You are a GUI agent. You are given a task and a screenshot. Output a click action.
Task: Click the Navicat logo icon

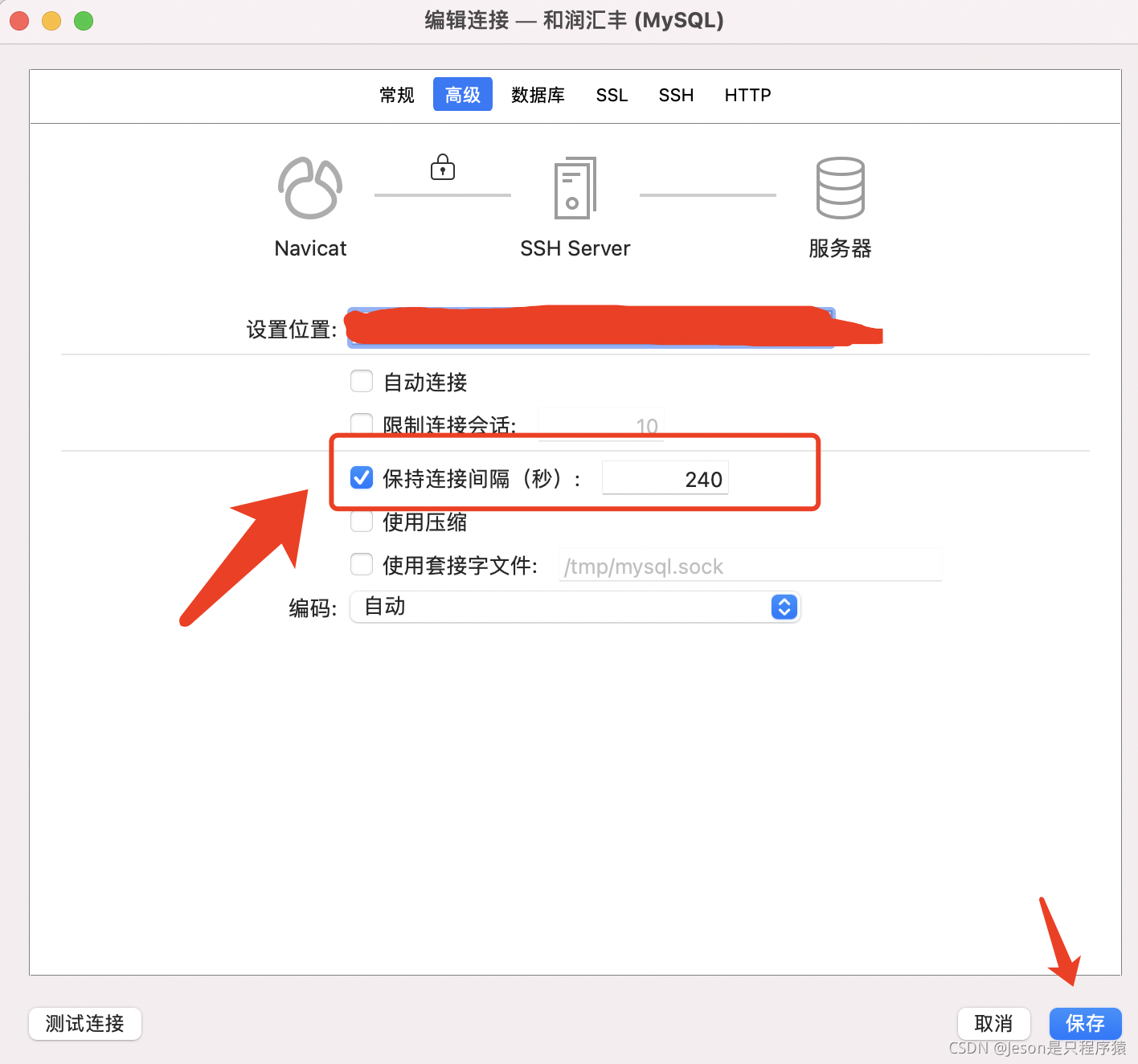point(310,188)
